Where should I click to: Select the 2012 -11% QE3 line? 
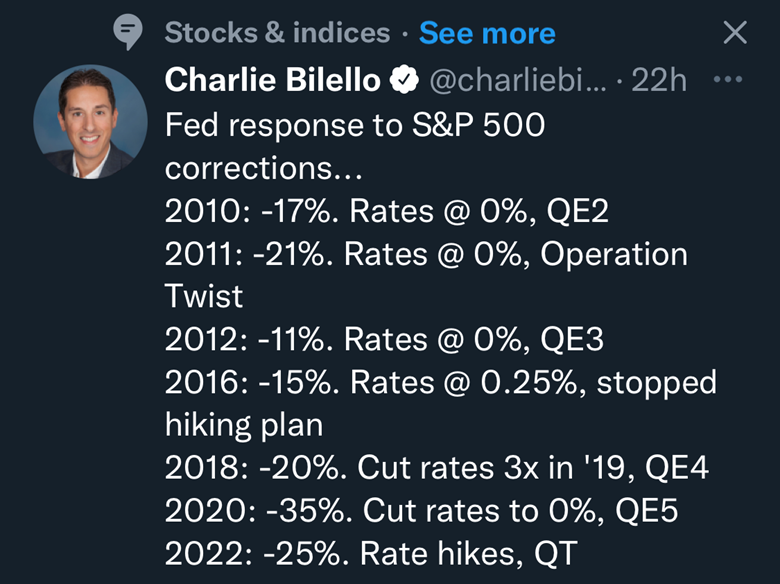click(x=385, y=340)
